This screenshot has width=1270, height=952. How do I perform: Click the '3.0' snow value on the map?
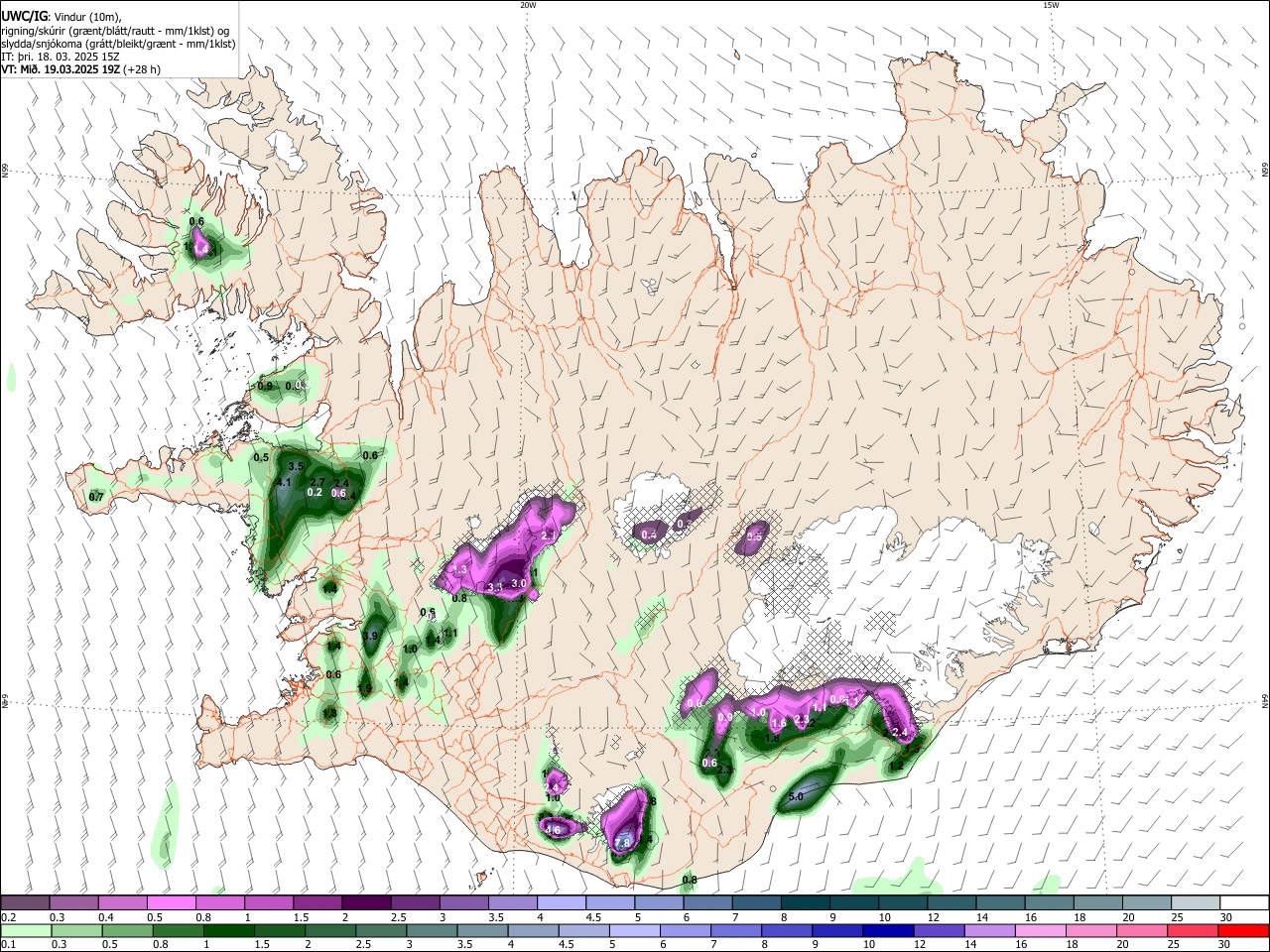tap(518, 584)
